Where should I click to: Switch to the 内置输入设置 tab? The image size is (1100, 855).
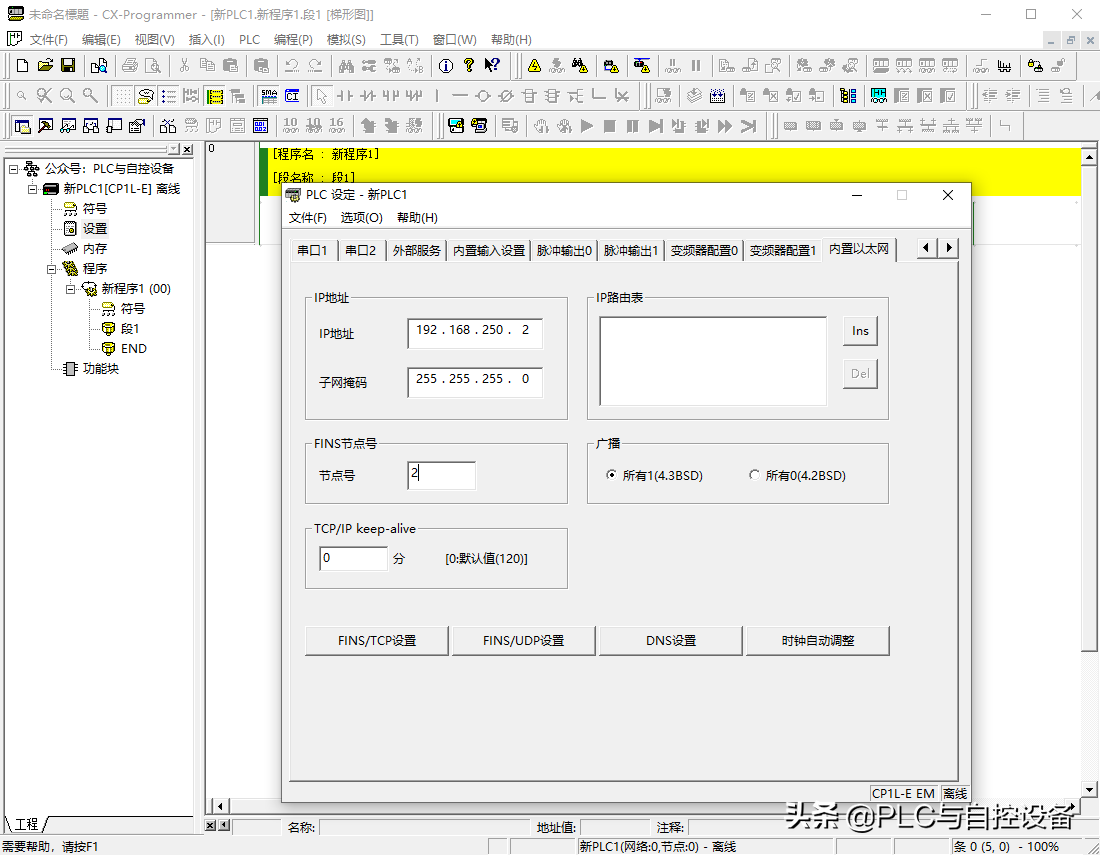point(488,250)
